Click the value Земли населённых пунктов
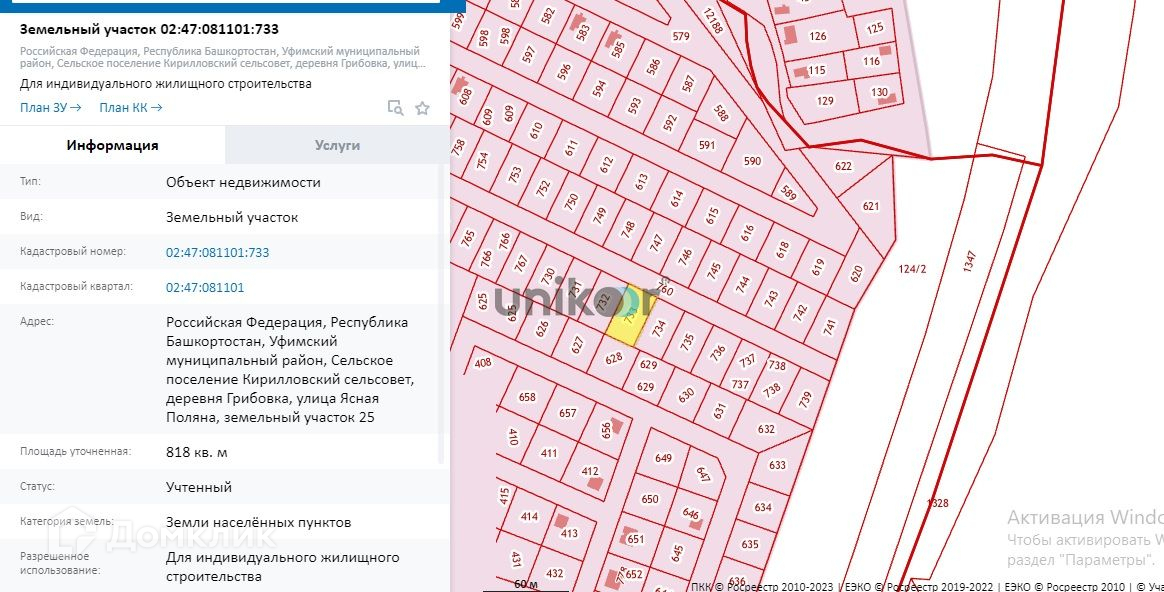This screenshot has width=1164, height=592. coord(258,522)
